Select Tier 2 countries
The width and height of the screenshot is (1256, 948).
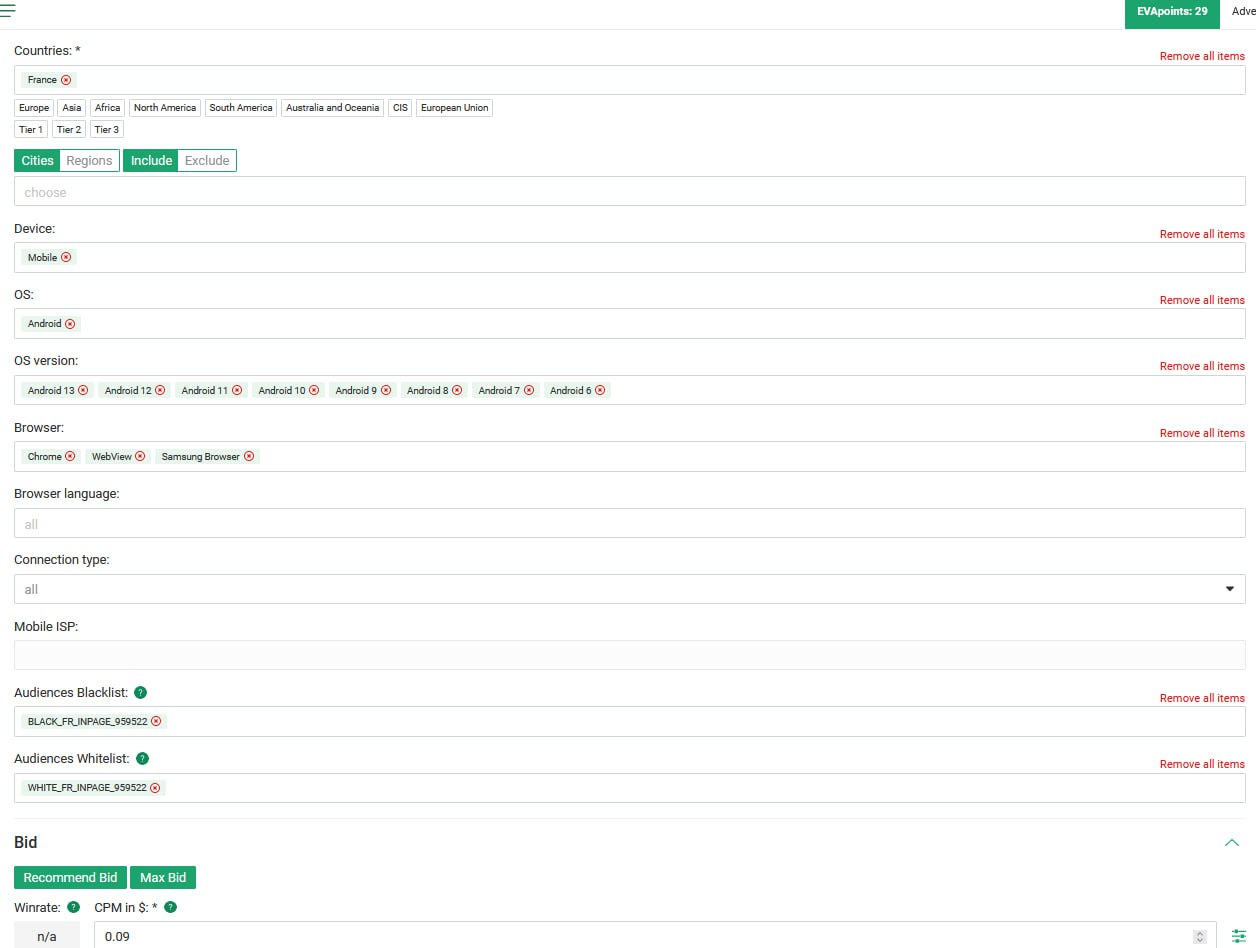click(x=69, y=130)
